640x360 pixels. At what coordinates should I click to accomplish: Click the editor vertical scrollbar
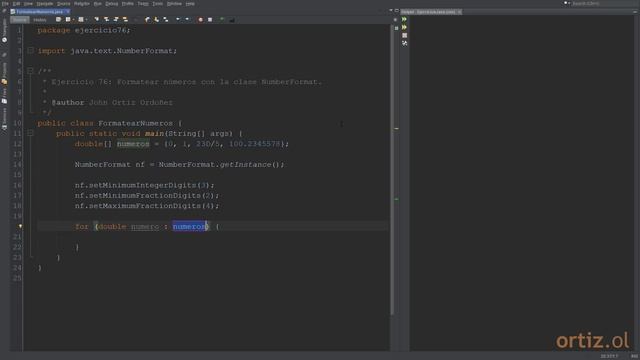coord(392,169)
